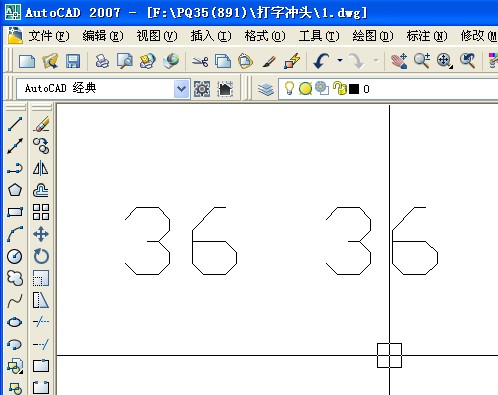The height and width of the screenshot is (395, 498).
Task: Open the AutoCAD 经典 workspace dropdown
Action: [181, 89]
